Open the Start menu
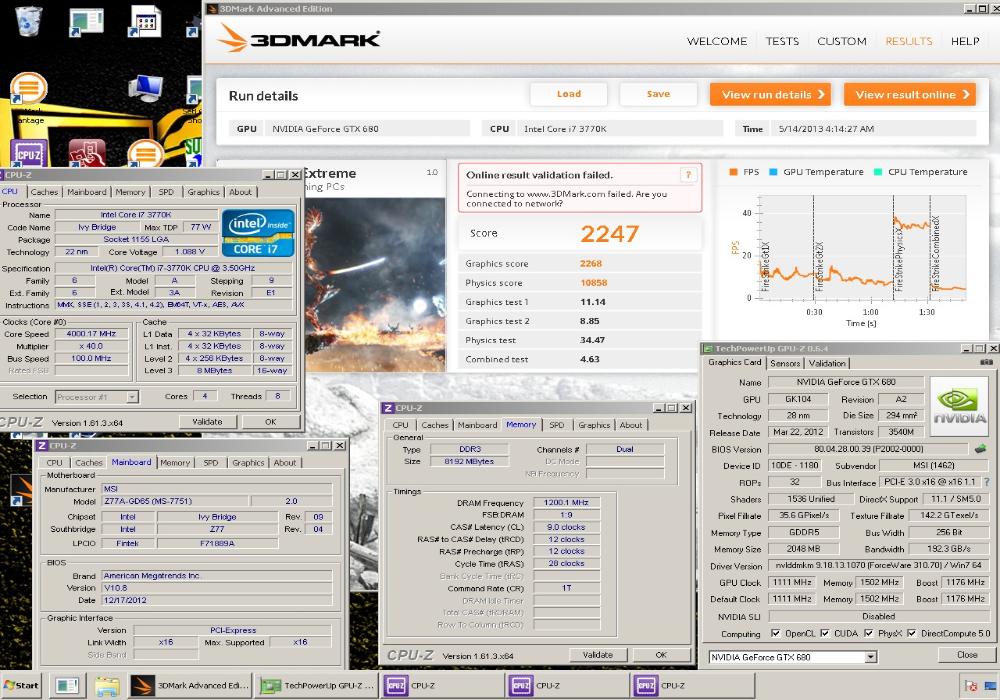1000x700 pixels. (21, 685)
